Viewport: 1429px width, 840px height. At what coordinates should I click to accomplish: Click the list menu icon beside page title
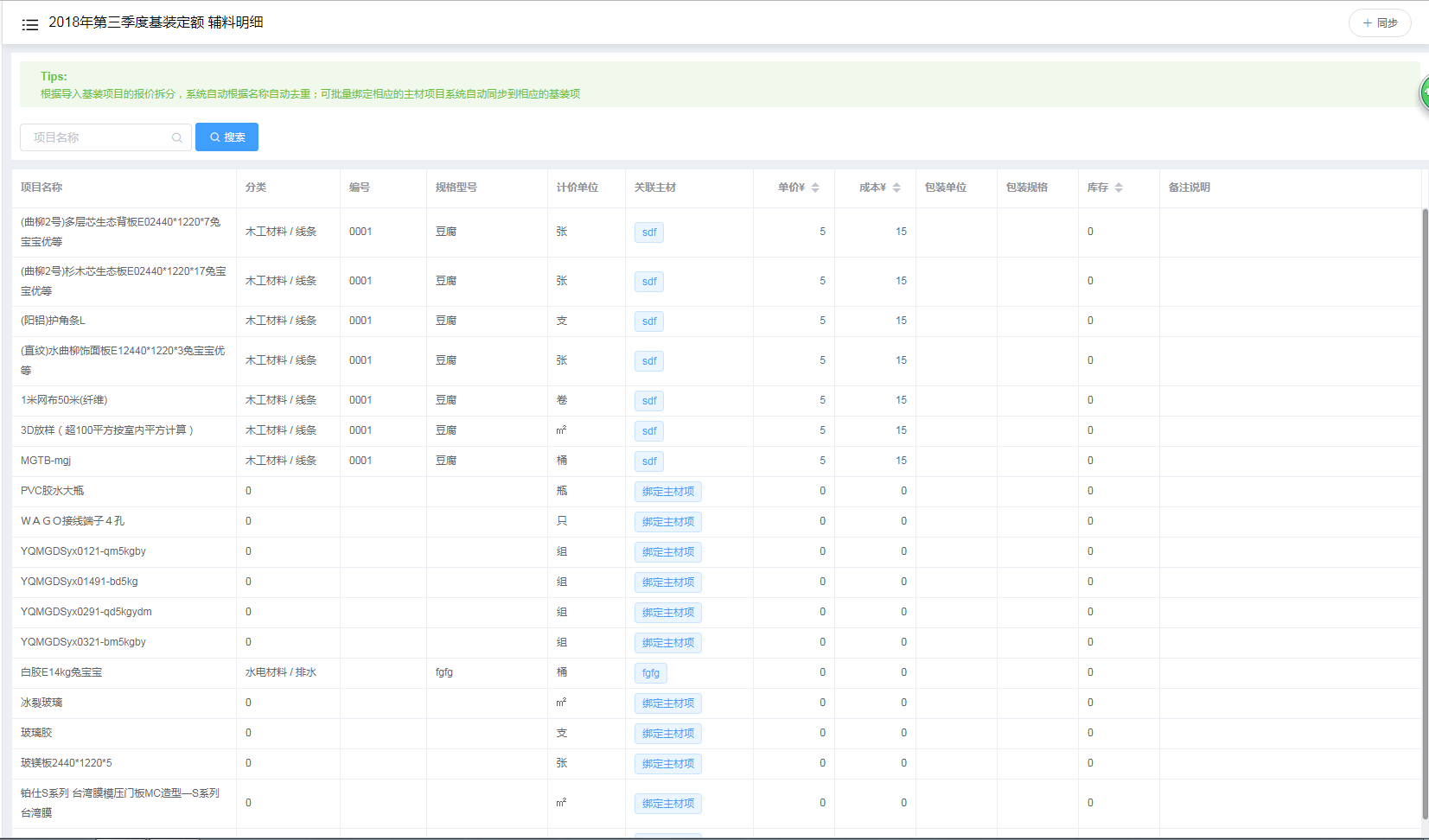click(x=30, y=24)
